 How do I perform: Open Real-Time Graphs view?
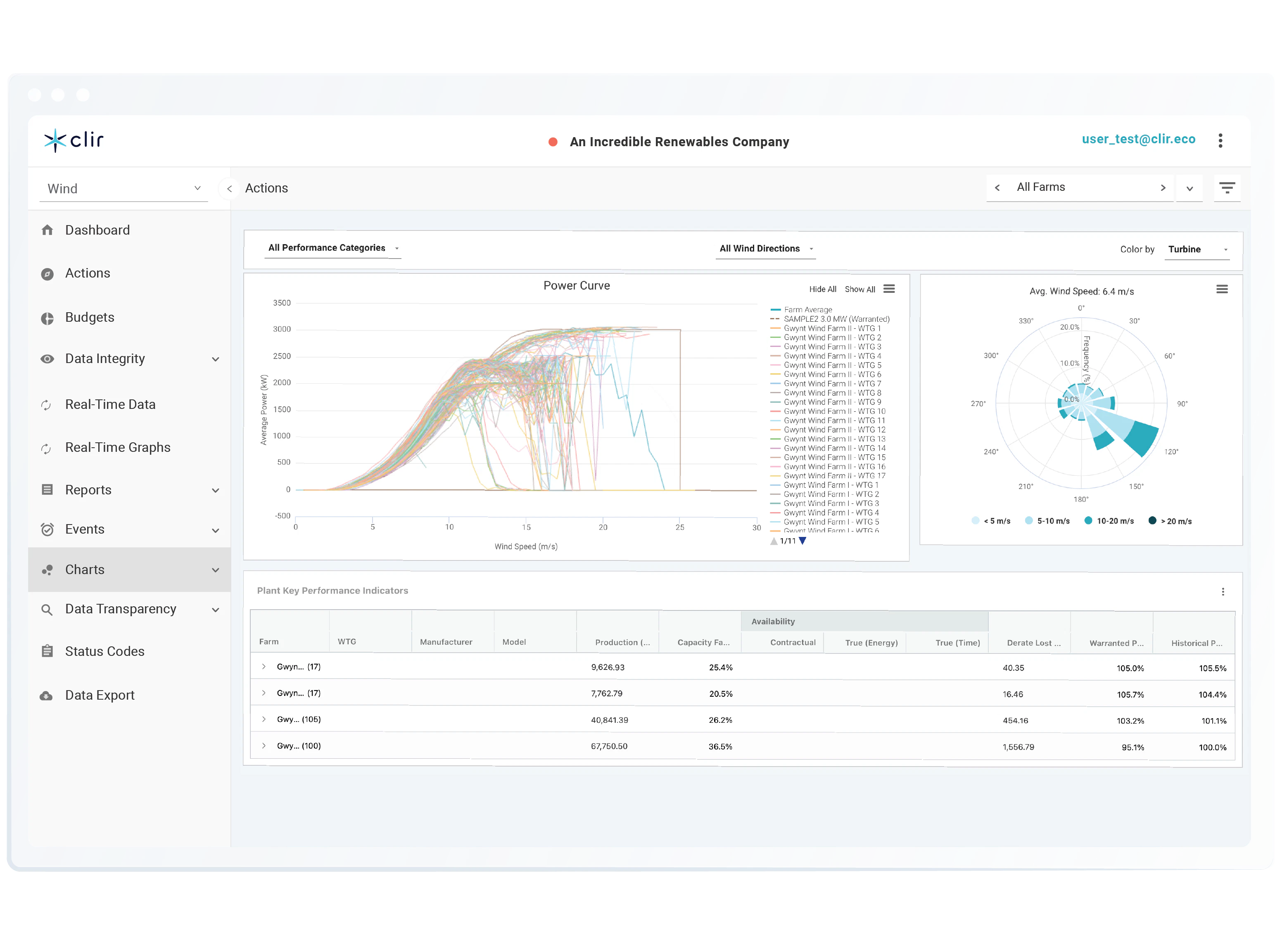tap(118, 447)
